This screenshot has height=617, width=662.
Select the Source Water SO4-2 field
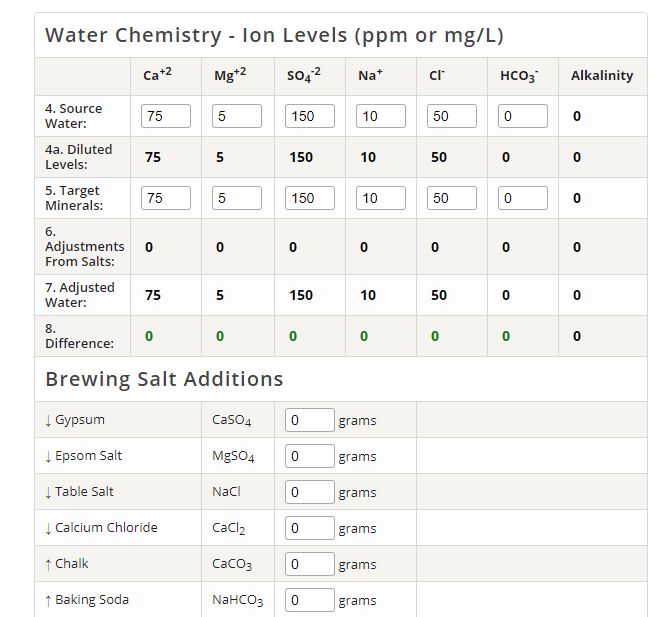[x=310, y=116]
